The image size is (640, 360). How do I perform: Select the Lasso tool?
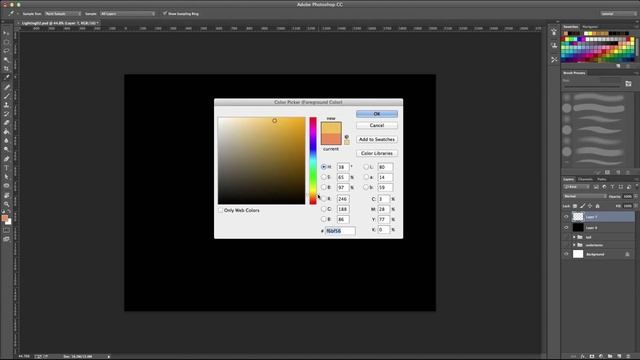[6, 51]
